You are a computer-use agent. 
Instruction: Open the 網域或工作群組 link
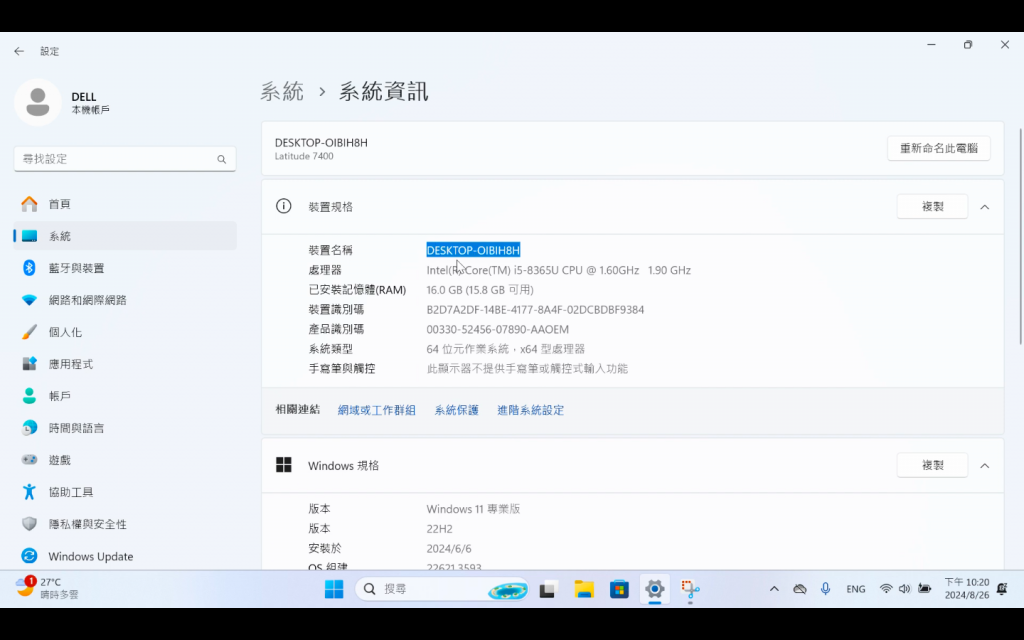click(376, 410)
